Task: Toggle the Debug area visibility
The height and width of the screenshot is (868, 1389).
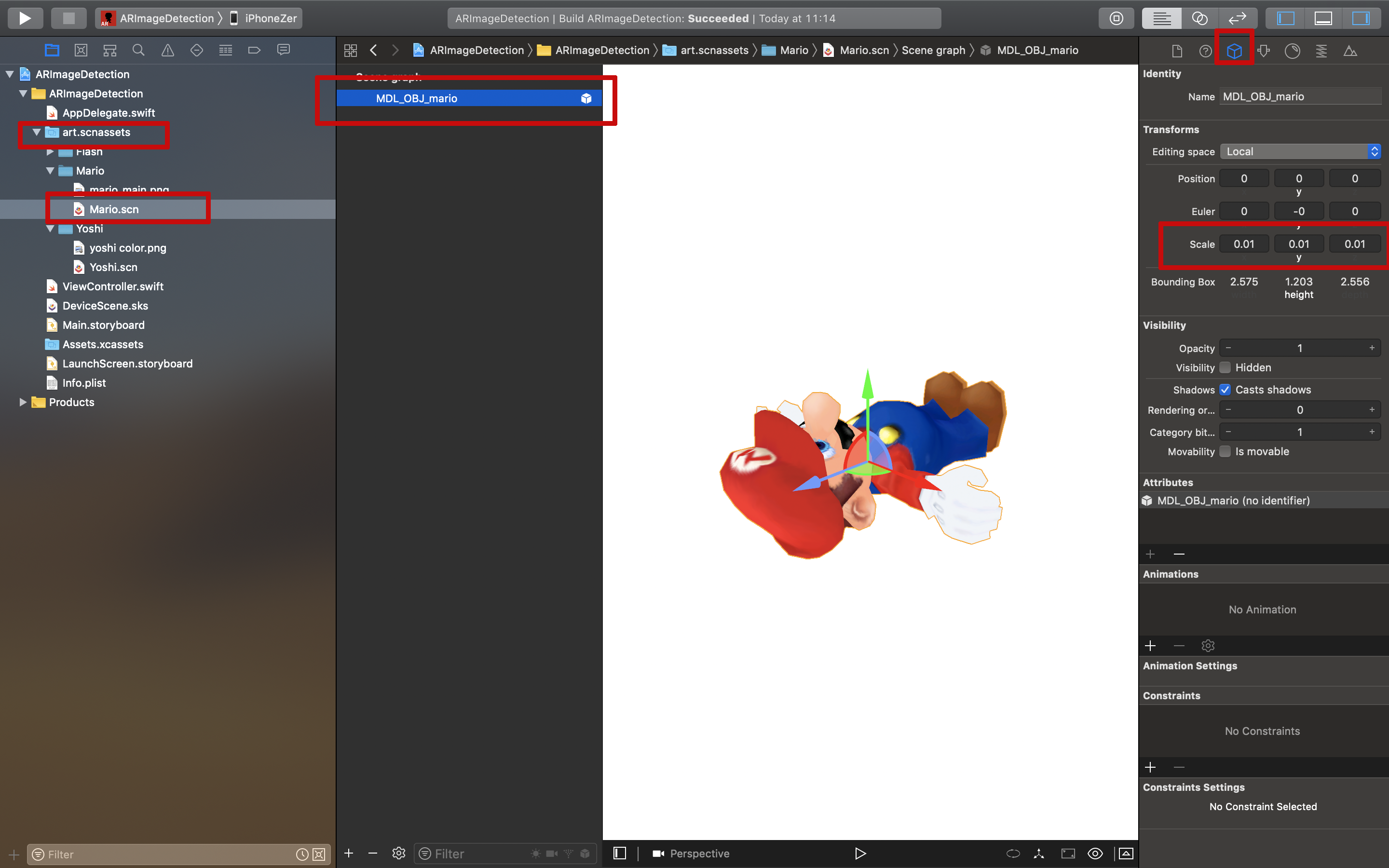Action: [1323, 18]
